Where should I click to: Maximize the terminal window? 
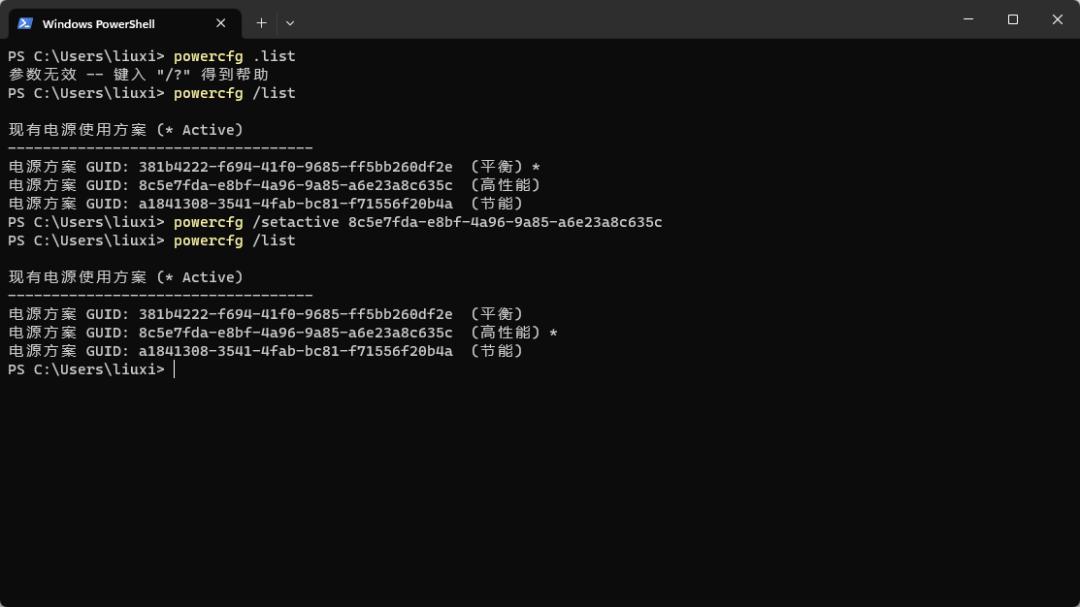tap(1012, 19)
